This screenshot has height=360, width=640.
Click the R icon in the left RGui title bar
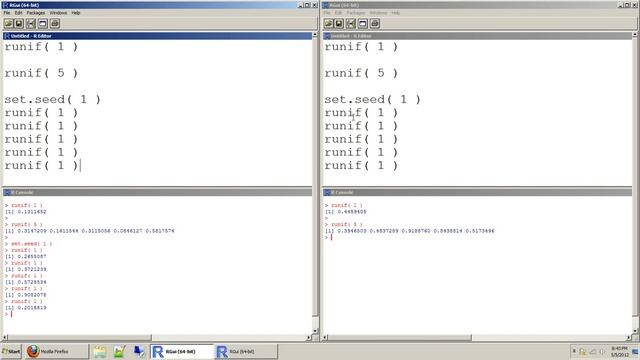(5, 5)
